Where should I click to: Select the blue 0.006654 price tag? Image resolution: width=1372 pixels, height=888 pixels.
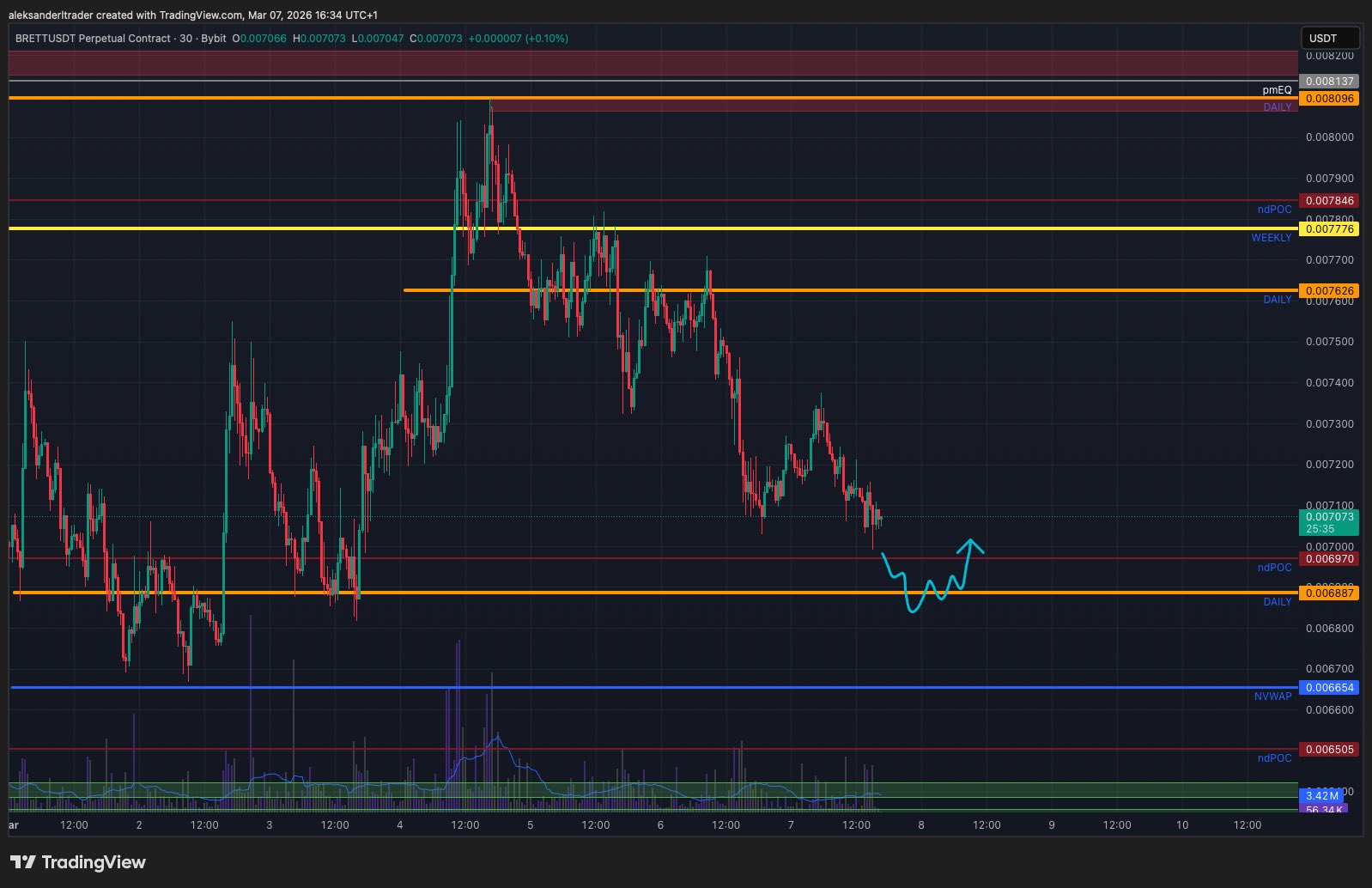pyautogui.click(x=1329, y=688)
